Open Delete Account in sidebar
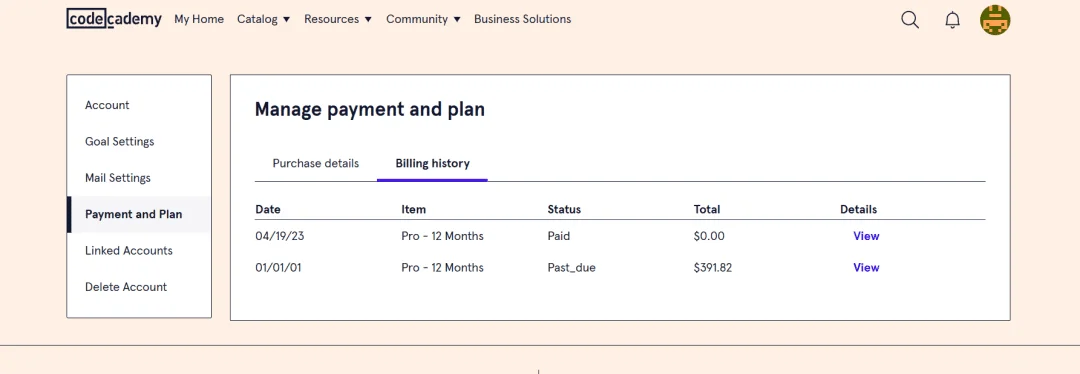Image resolution: width=1080 pixels, height=374 pixels. [x=126, y=287]
